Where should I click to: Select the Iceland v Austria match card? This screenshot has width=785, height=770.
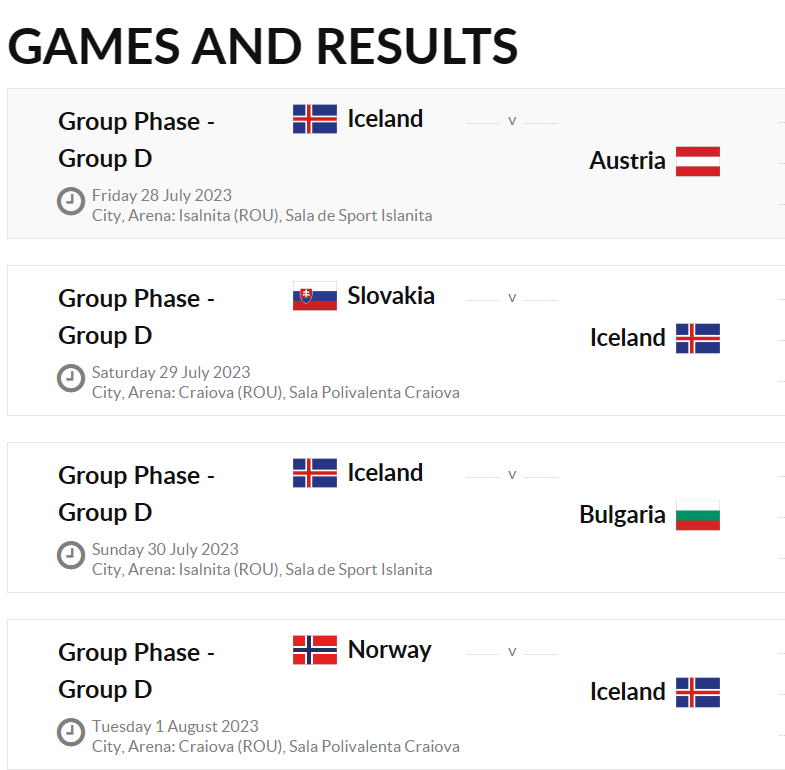[x=396, y=164]
